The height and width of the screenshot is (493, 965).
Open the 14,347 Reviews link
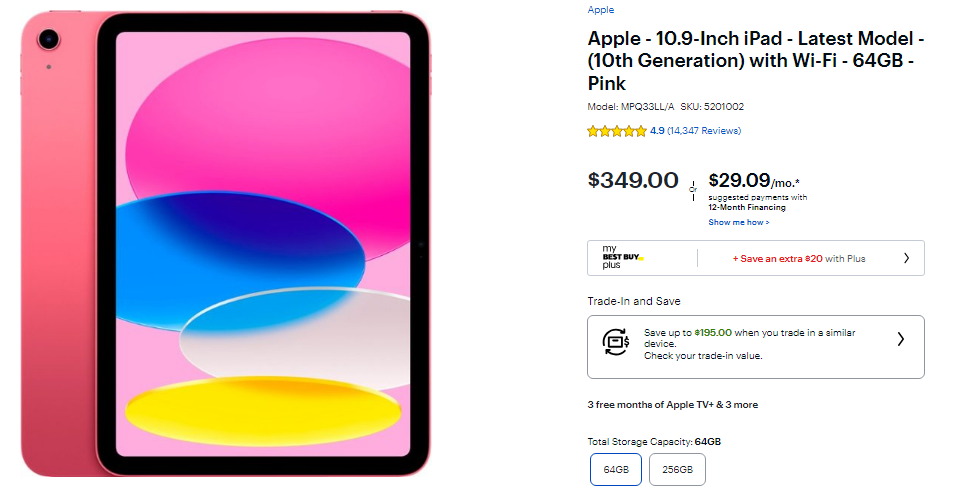pyautogui.click(x=704, y=131)
